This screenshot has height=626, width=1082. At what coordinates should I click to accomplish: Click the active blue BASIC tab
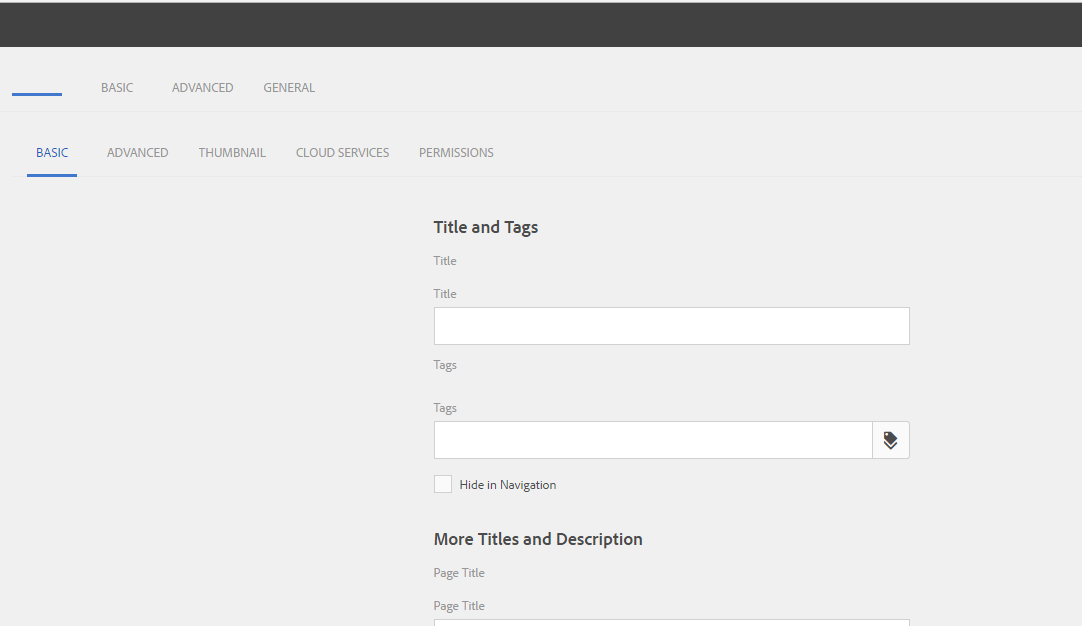pyautogui.click(x=52, y=153)
